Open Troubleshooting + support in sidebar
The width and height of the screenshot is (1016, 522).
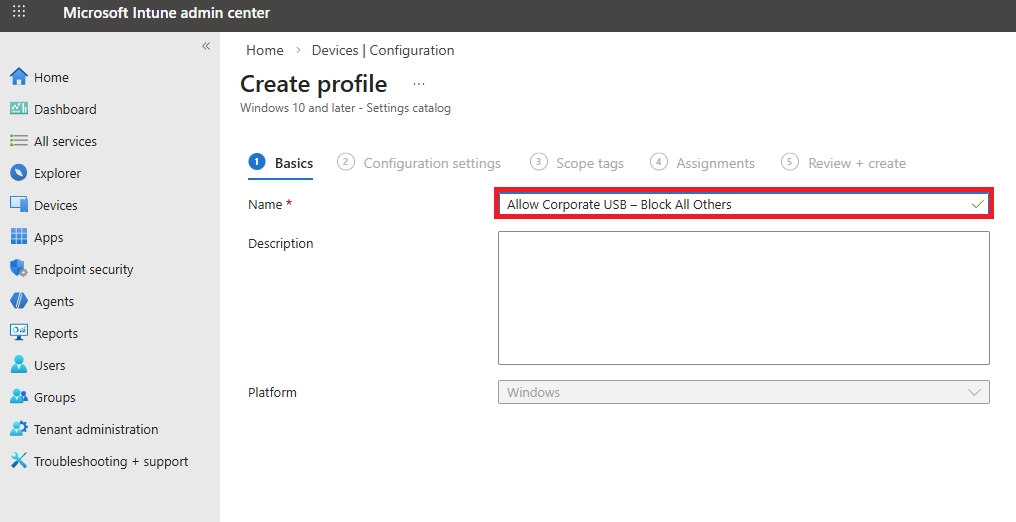coord(110,461)
